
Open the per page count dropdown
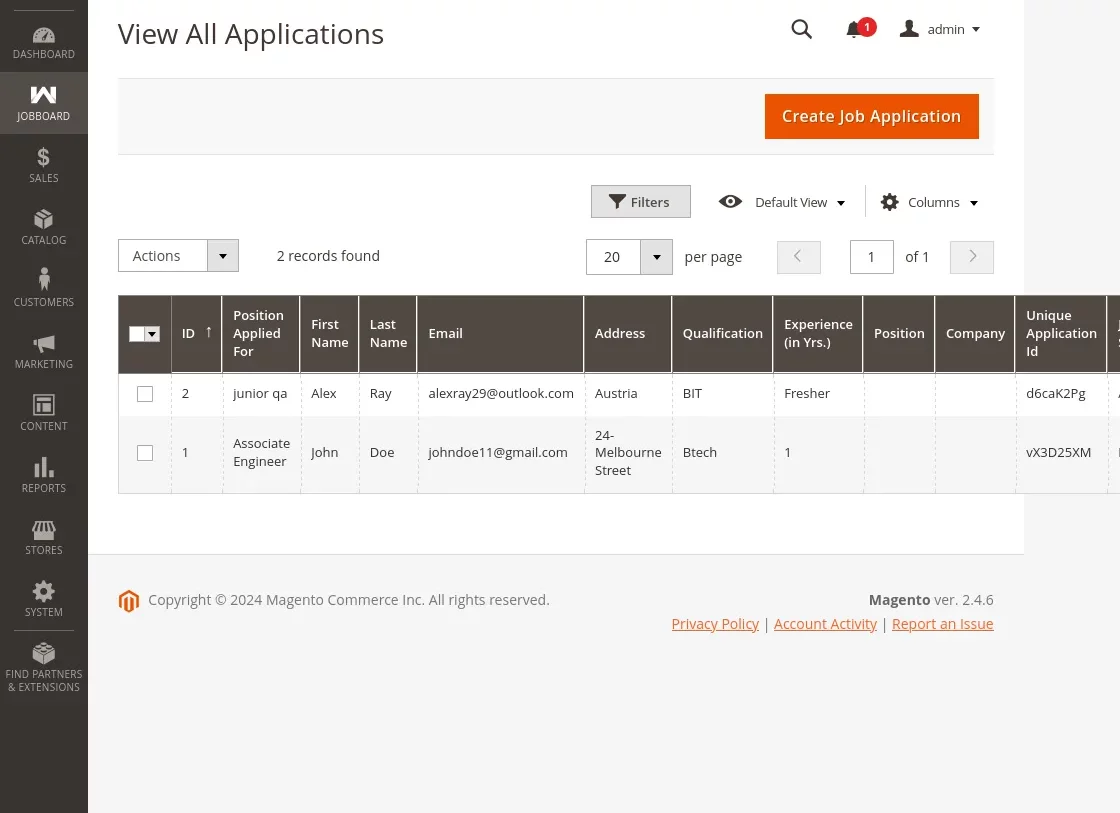[656, 257]
